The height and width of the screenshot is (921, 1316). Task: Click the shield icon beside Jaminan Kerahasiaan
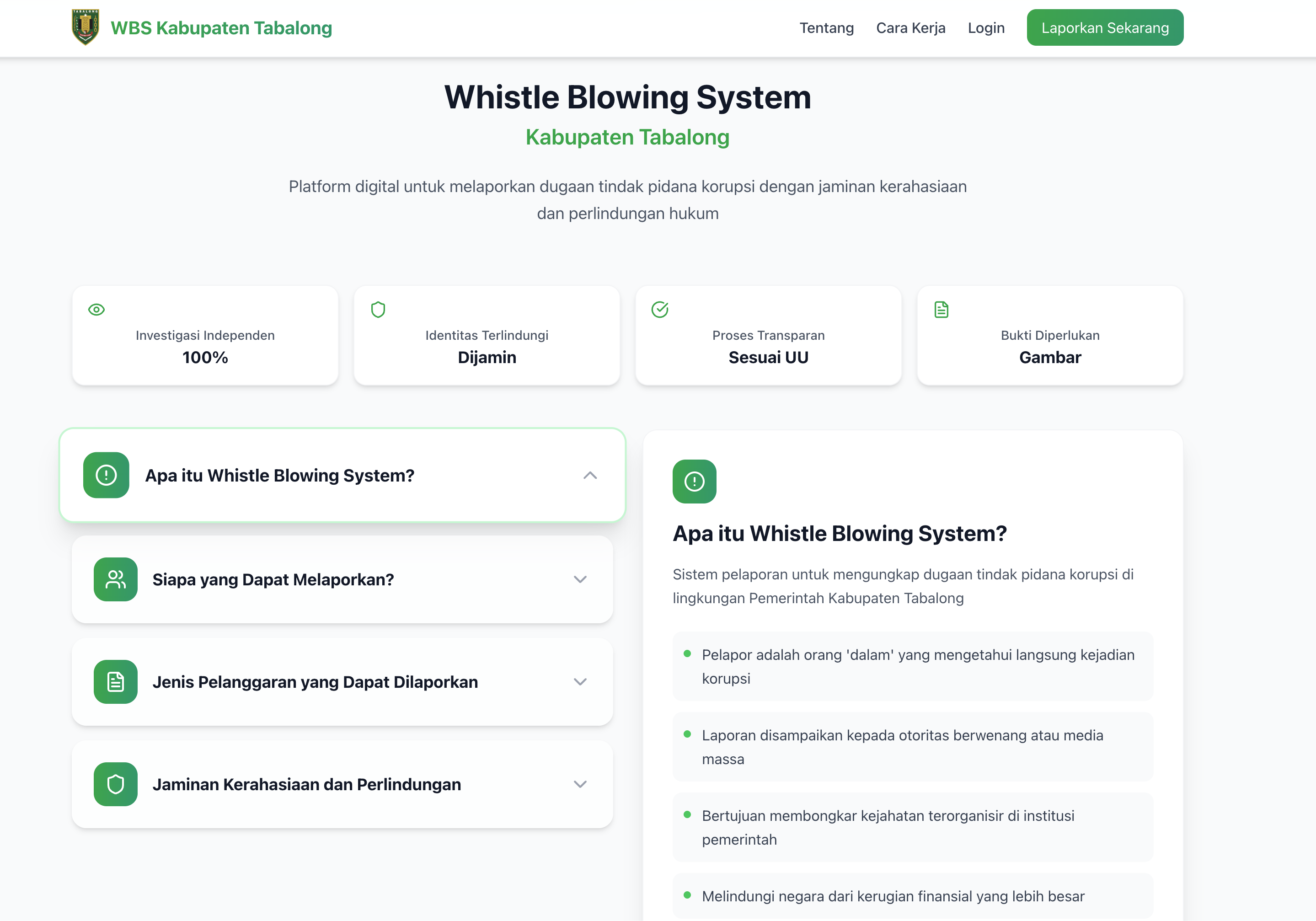click(x=115, y=784)
